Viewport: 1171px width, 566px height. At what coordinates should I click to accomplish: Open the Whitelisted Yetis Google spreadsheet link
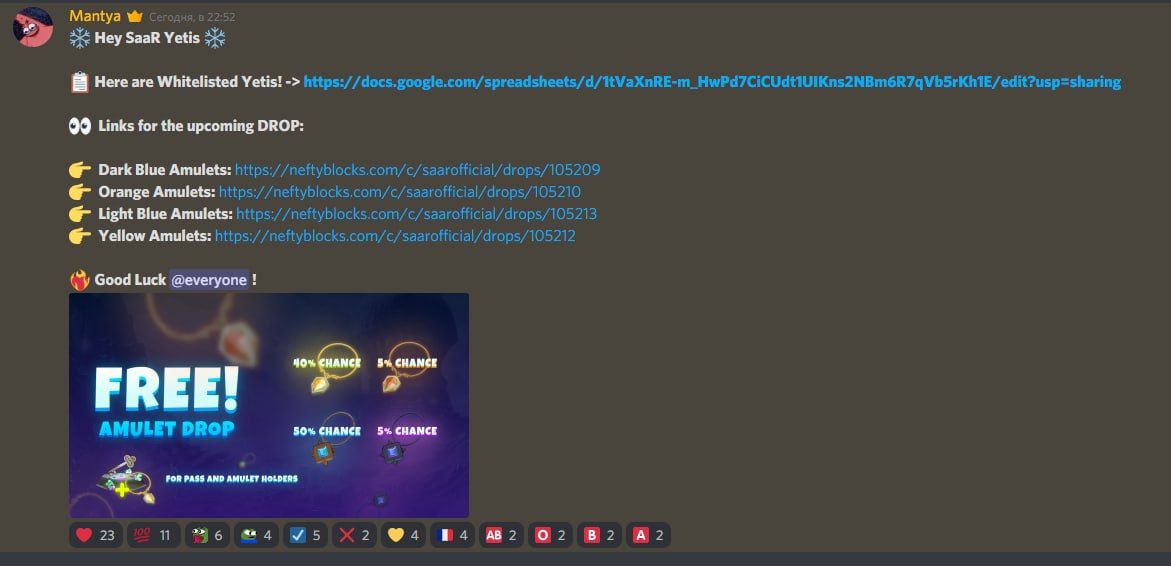(x=712, y=82)
